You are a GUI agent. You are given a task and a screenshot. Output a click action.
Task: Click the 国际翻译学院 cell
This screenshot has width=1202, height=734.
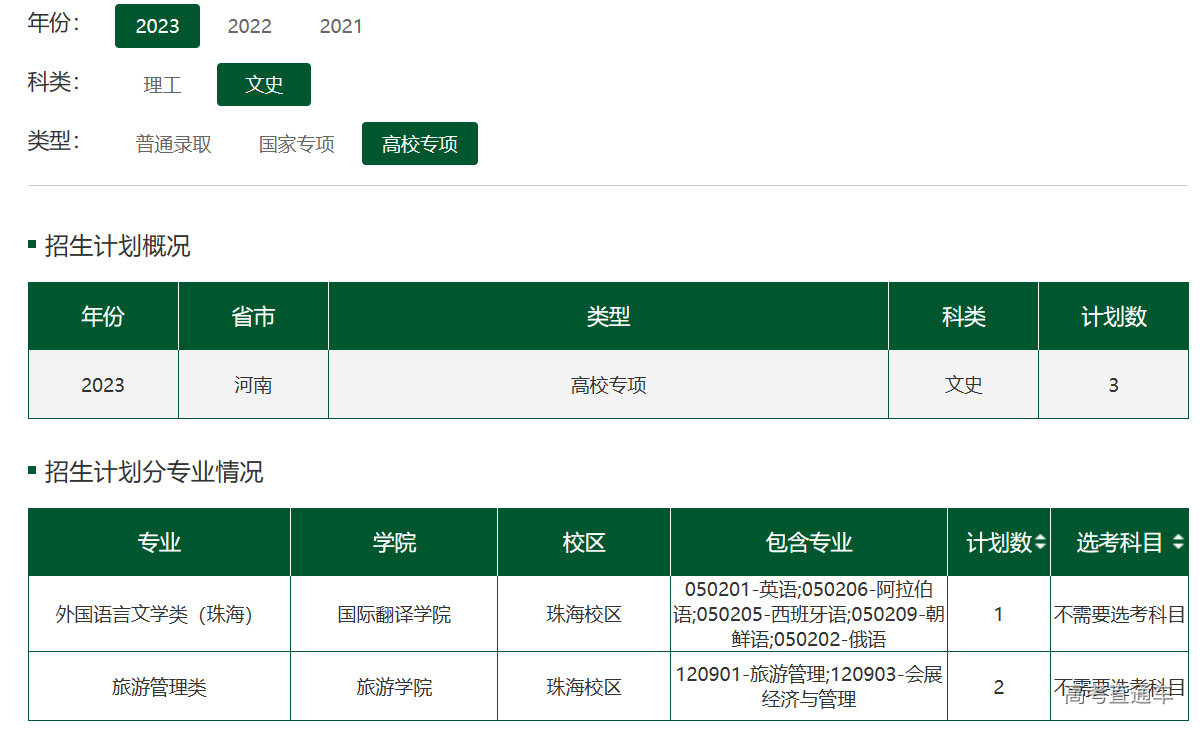tap(394, 614)
